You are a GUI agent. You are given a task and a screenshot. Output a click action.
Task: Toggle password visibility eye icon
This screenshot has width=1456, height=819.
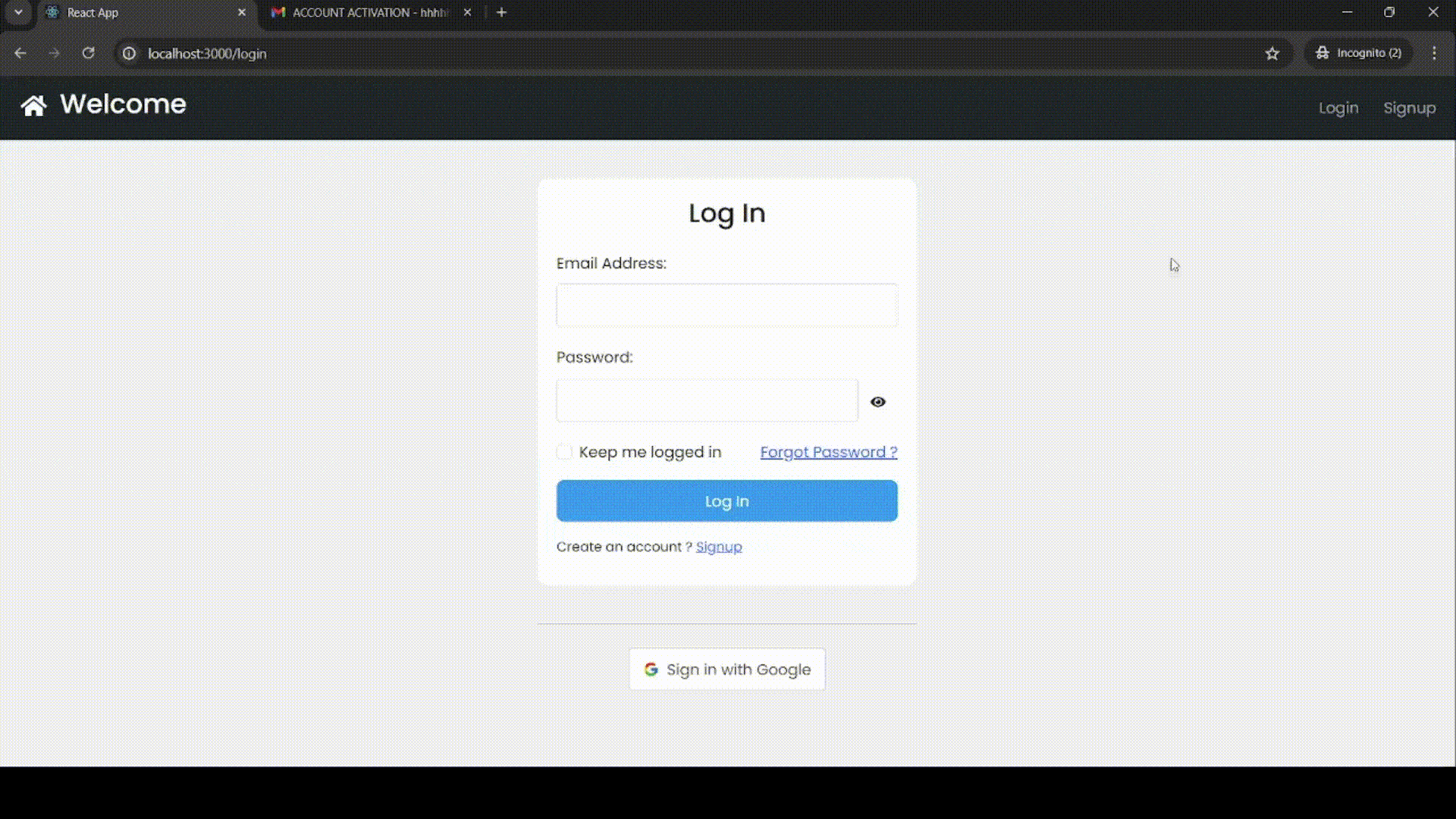pyautogui.click(x=877, y=402)
